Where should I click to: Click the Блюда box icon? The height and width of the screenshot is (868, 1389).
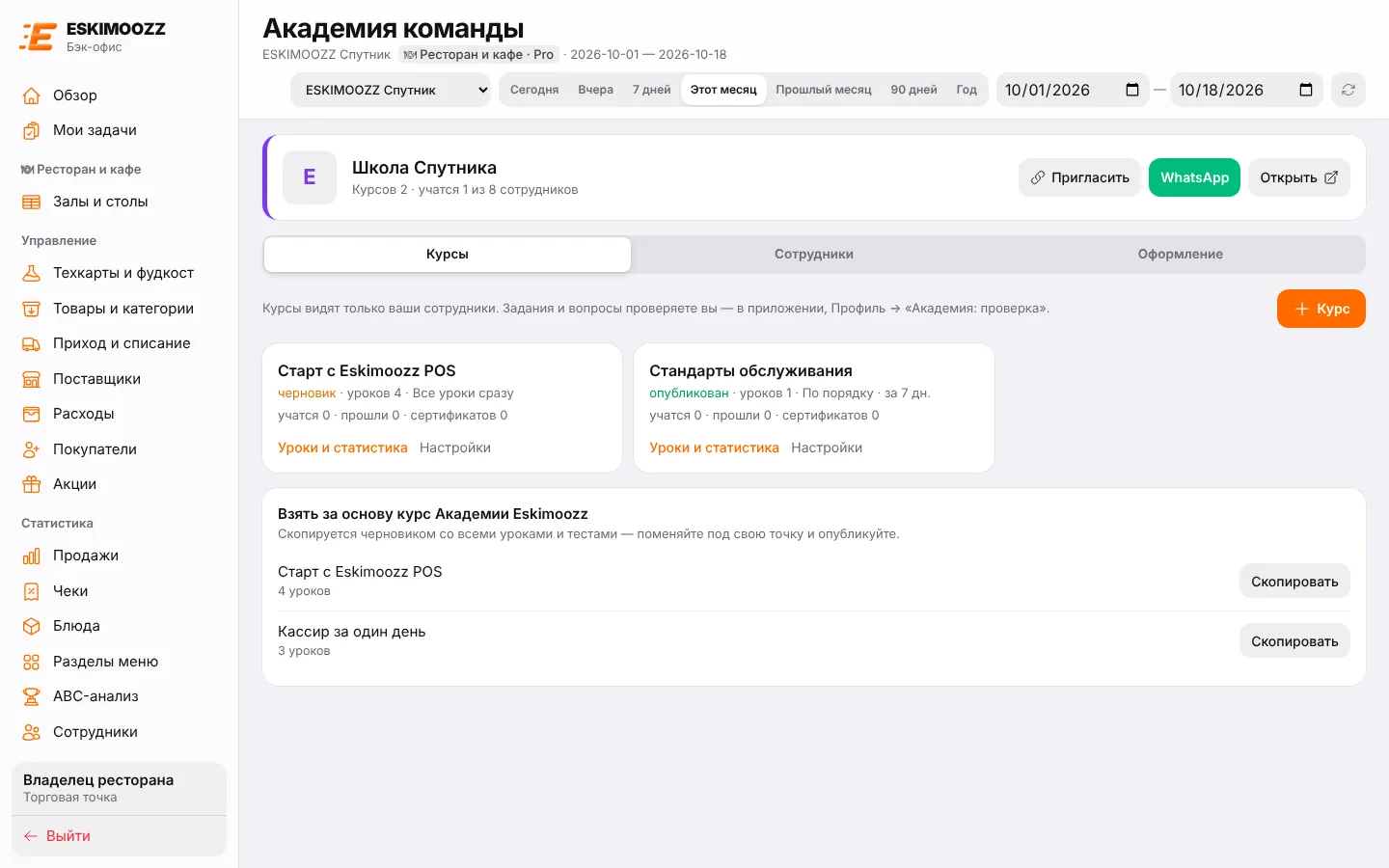click(x=32, y=626)
